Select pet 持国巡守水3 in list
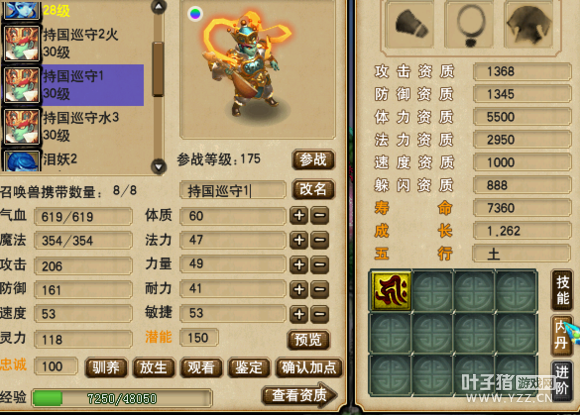Image resolution: width=580 pixels, height=415 pixels. tap(73, 126)
